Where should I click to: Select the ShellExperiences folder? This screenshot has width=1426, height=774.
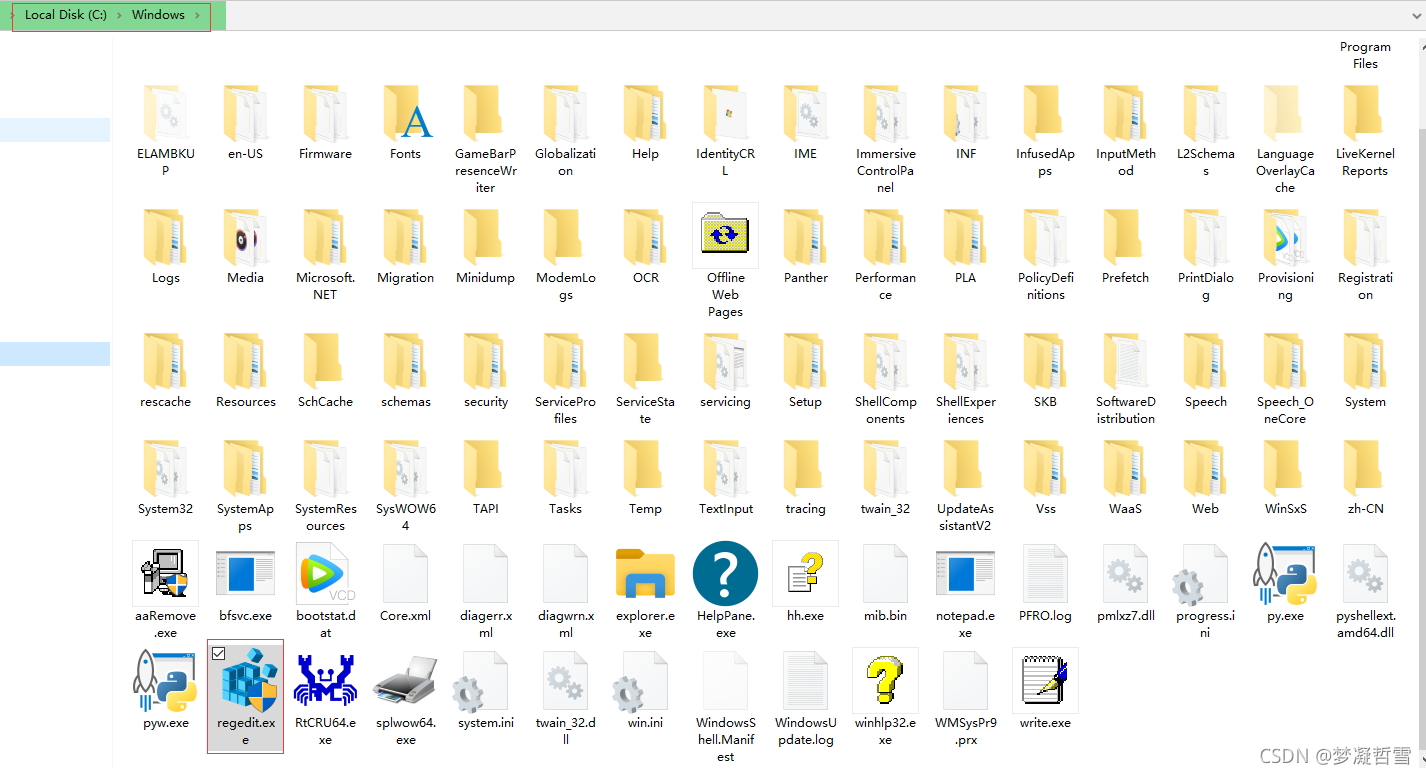(965, 379)
